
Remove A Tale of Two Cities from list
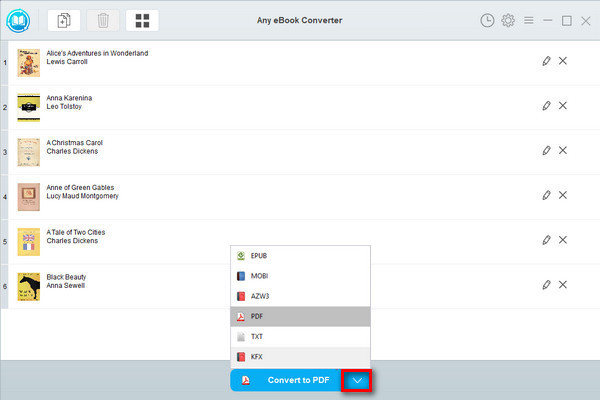(563, 240)
